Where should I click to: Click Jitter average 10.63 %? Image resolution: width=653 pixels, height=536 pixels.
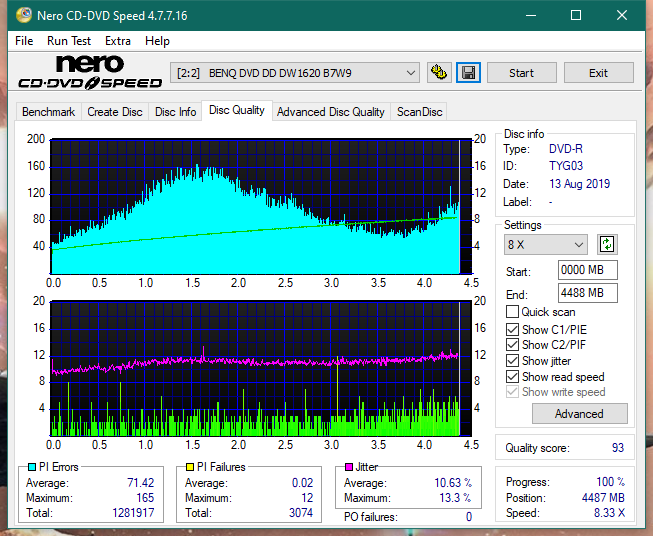[453, 483]
